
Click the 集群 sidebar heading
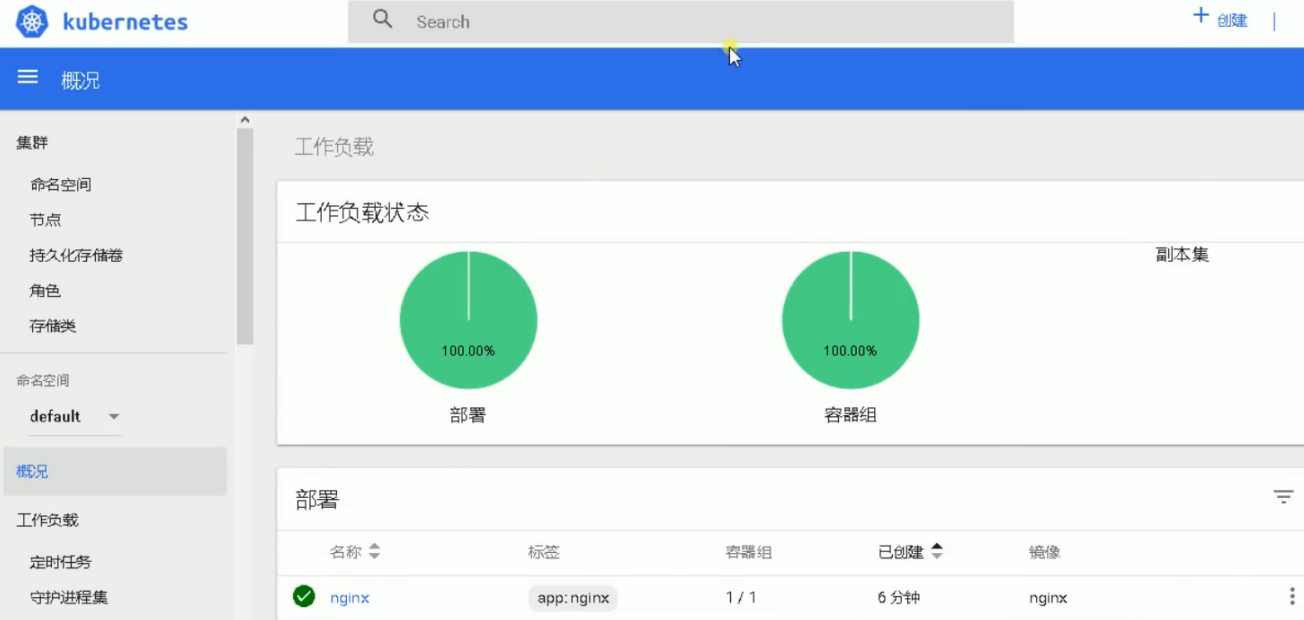[x=32, y=143]
